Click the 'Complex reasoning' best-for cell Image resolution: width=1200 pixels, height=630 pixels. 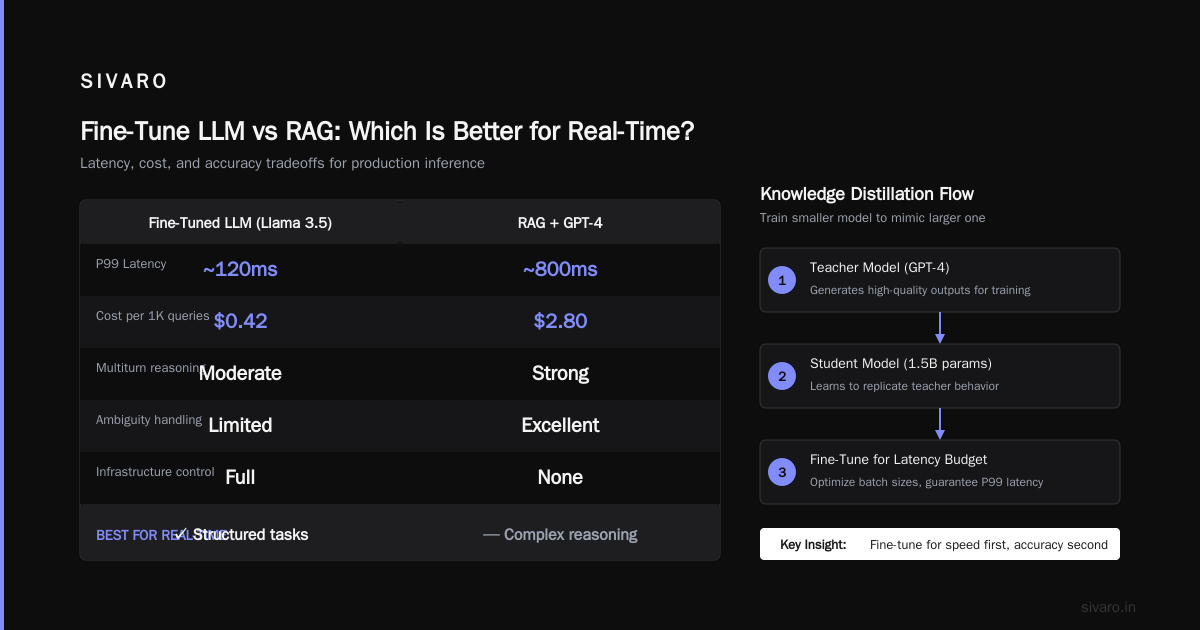(560, 535)
